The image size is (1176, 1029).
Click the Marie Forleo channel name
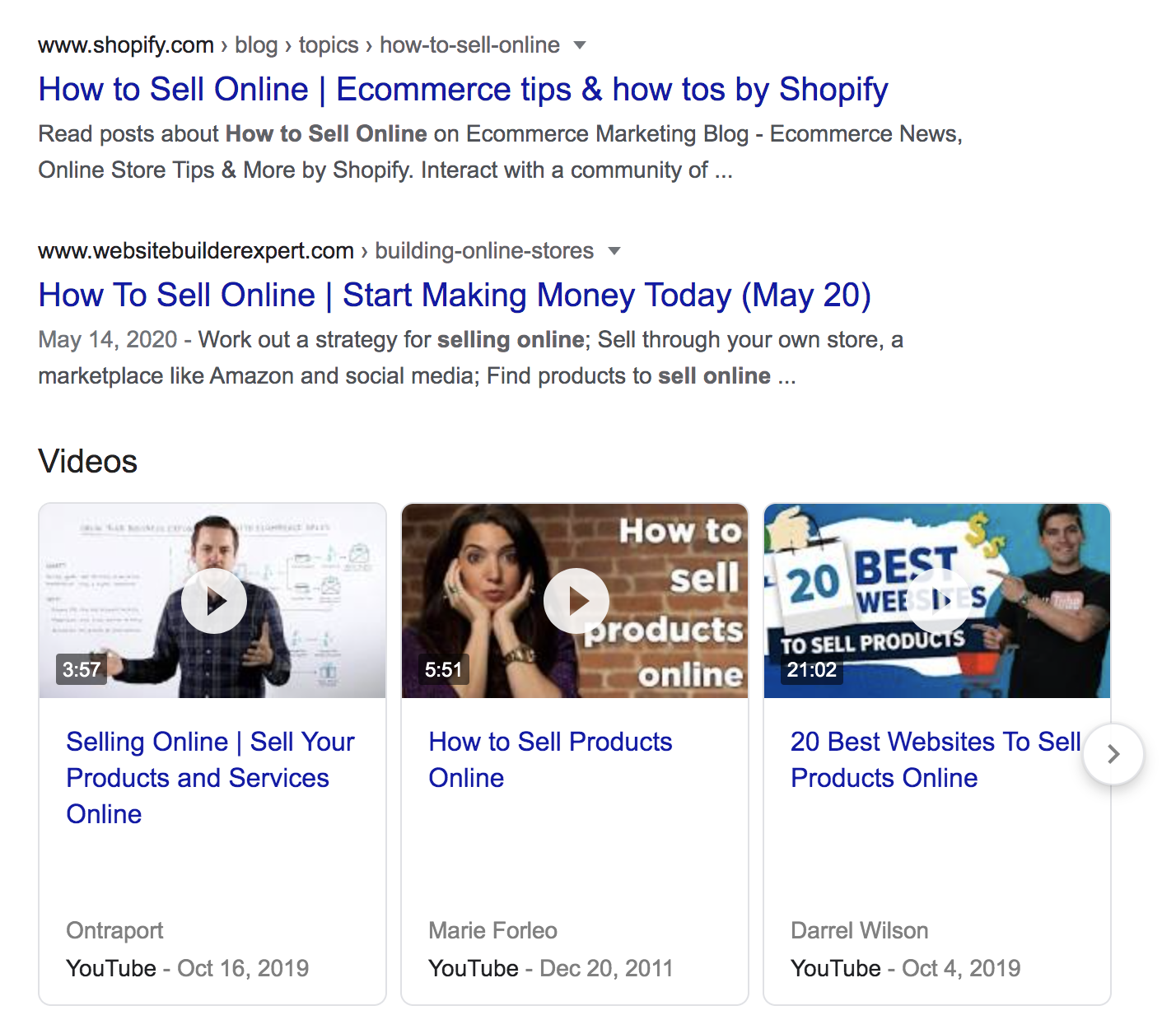point(492,931)
